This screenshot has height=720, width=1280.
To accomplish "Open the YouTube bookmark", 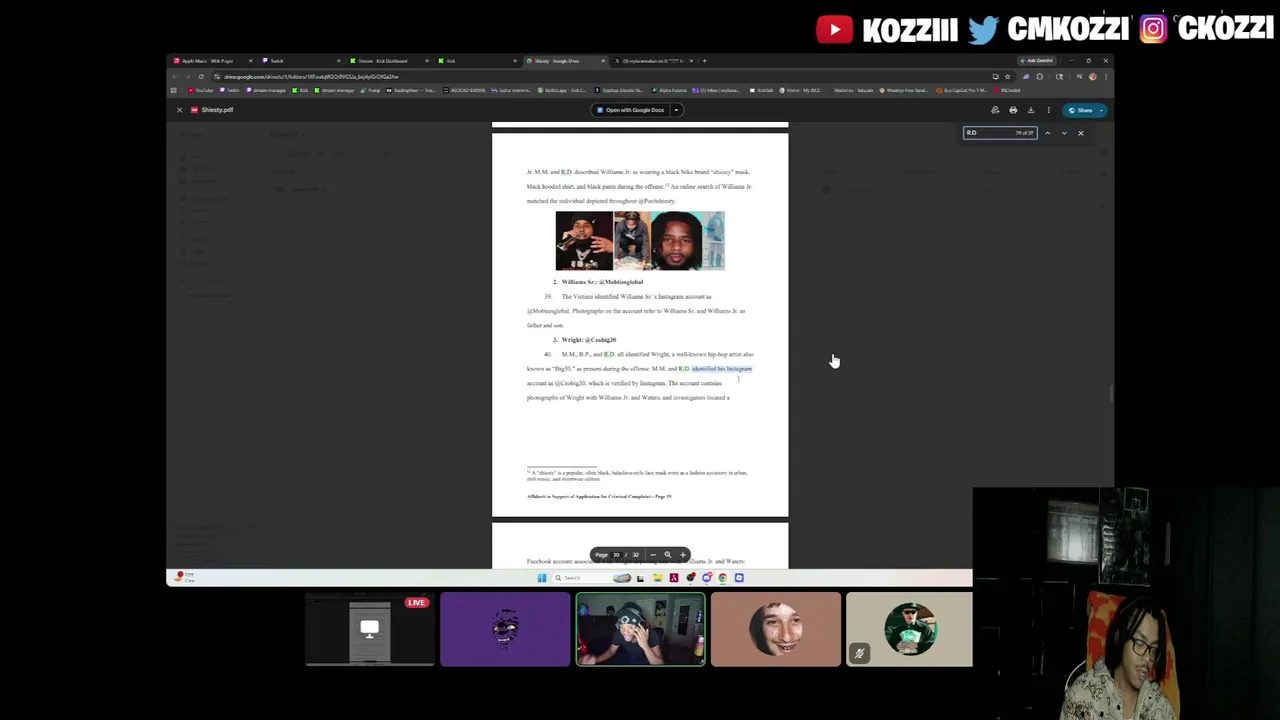I will 200,90.
